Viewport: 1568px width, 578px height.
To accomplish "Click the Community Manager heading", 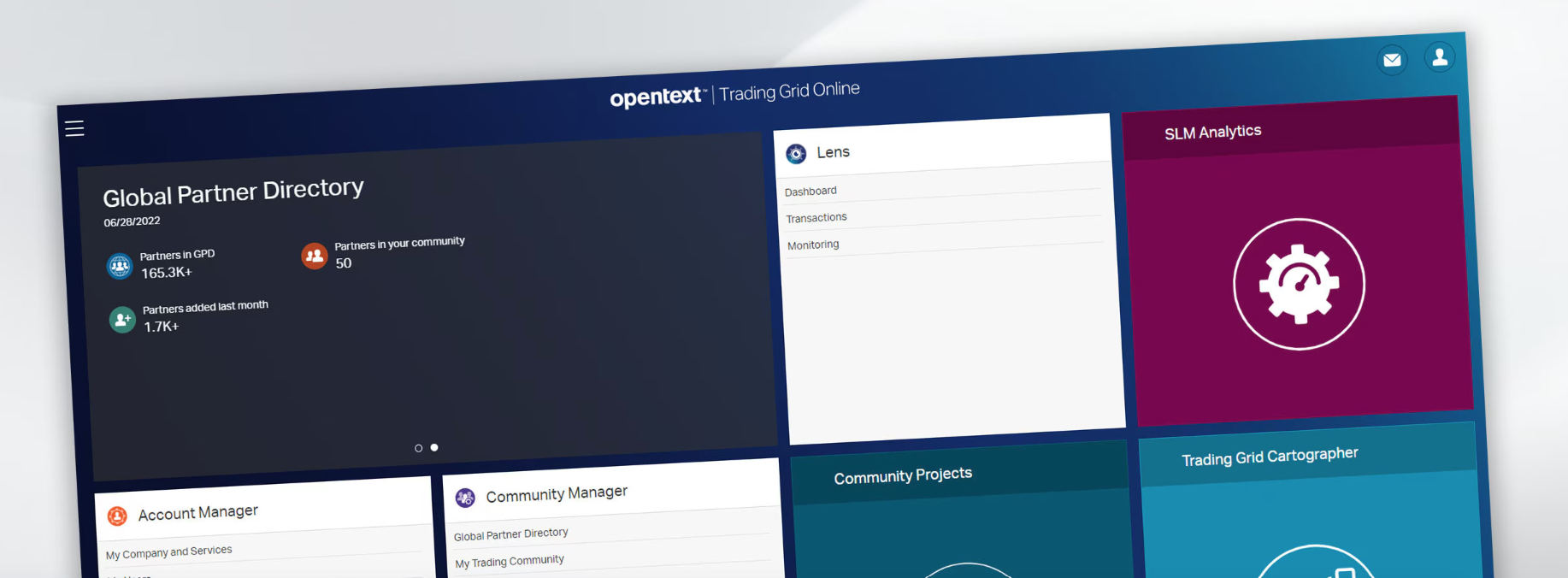I will 557,493.
